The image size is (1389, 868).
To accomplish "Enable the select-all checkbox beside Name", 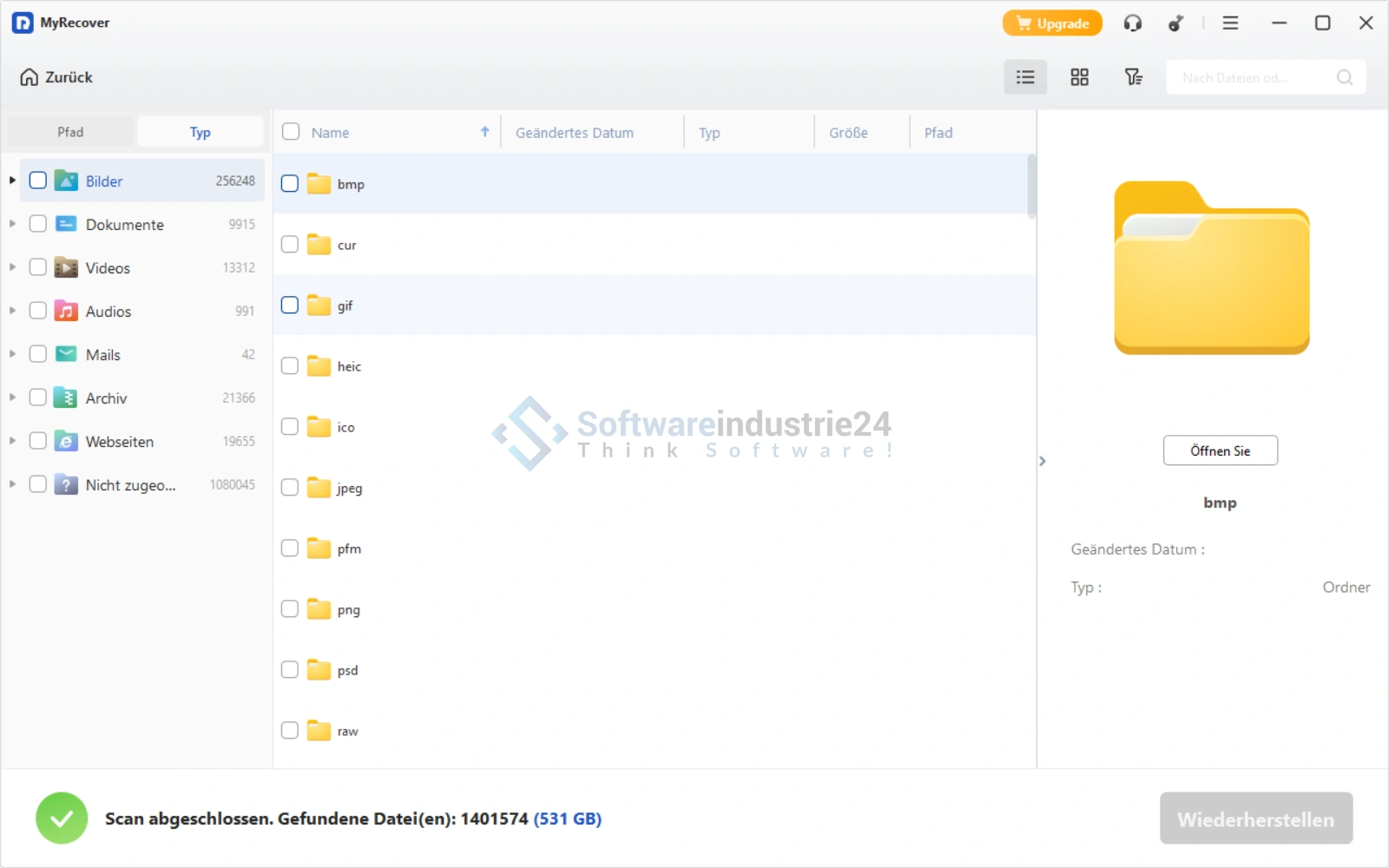I will point(291,132).
